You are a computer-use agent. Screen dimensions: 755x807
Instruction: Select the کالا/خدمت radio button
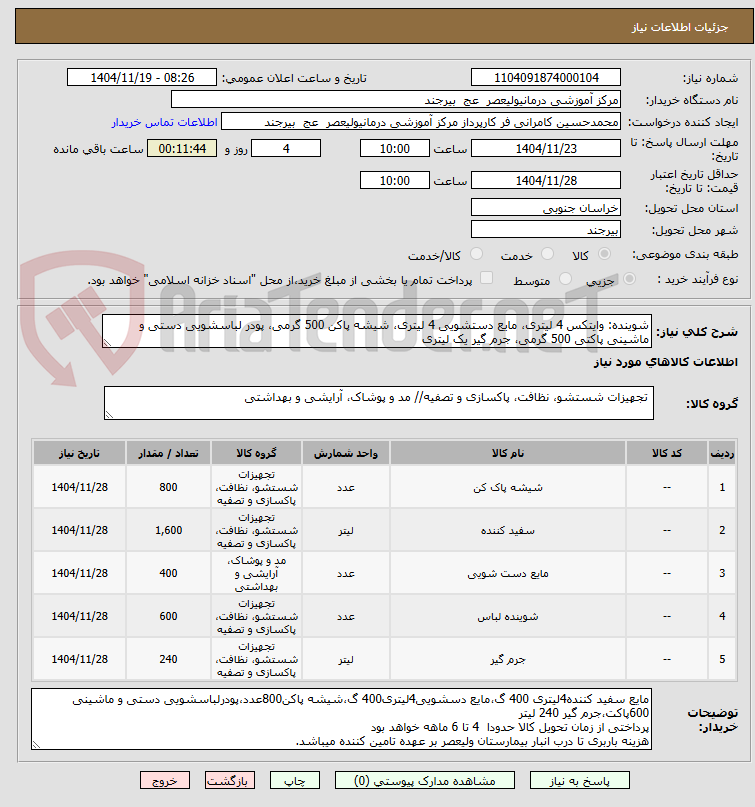click(x=477, y=254)
